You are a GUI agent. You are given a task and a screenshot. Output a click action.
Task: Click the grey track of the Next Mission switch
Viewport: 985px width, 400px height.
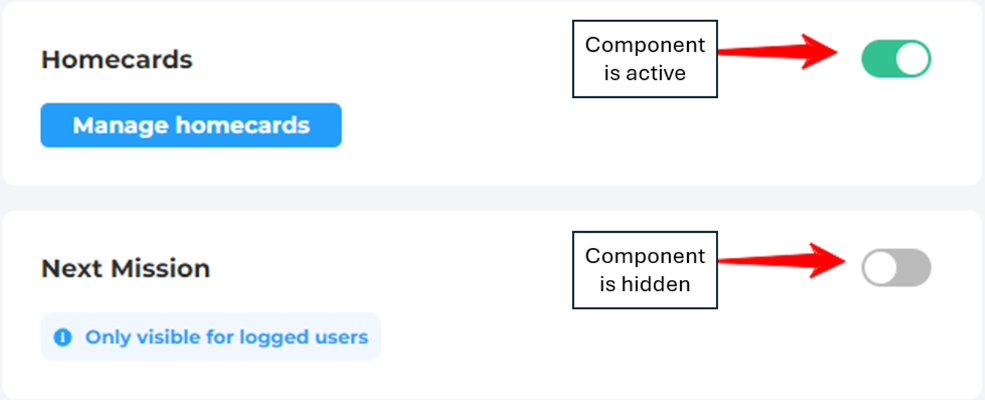(x=914, y=267)
